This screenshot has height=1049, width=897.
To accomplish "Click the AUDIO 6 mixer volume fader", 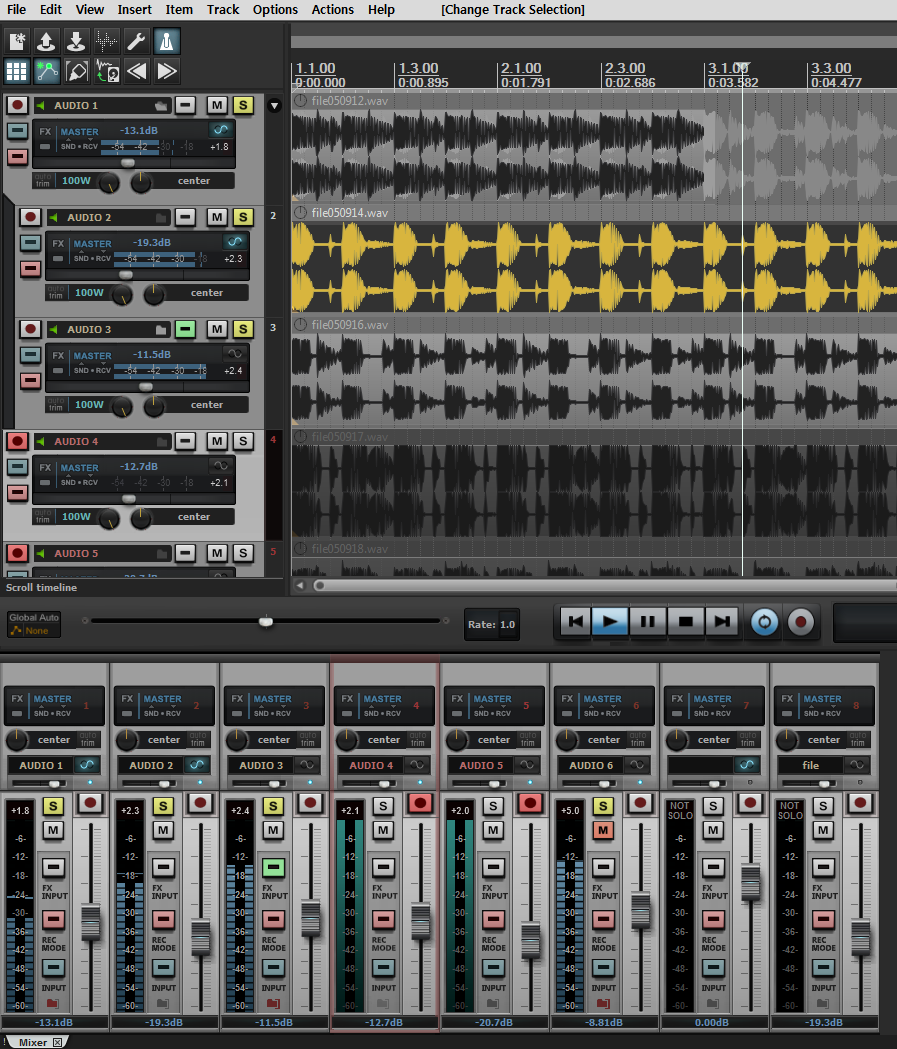I will coord(641,910).
